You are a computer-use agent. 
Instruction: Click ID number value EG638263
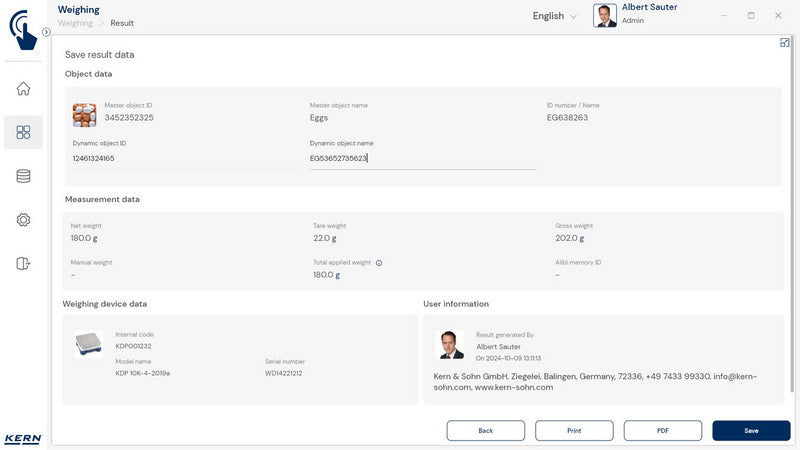(x=567, y=117)
